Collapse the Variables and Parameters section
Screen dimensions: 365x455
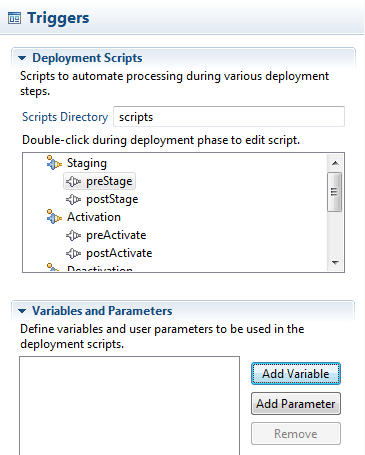click(22, 311)
